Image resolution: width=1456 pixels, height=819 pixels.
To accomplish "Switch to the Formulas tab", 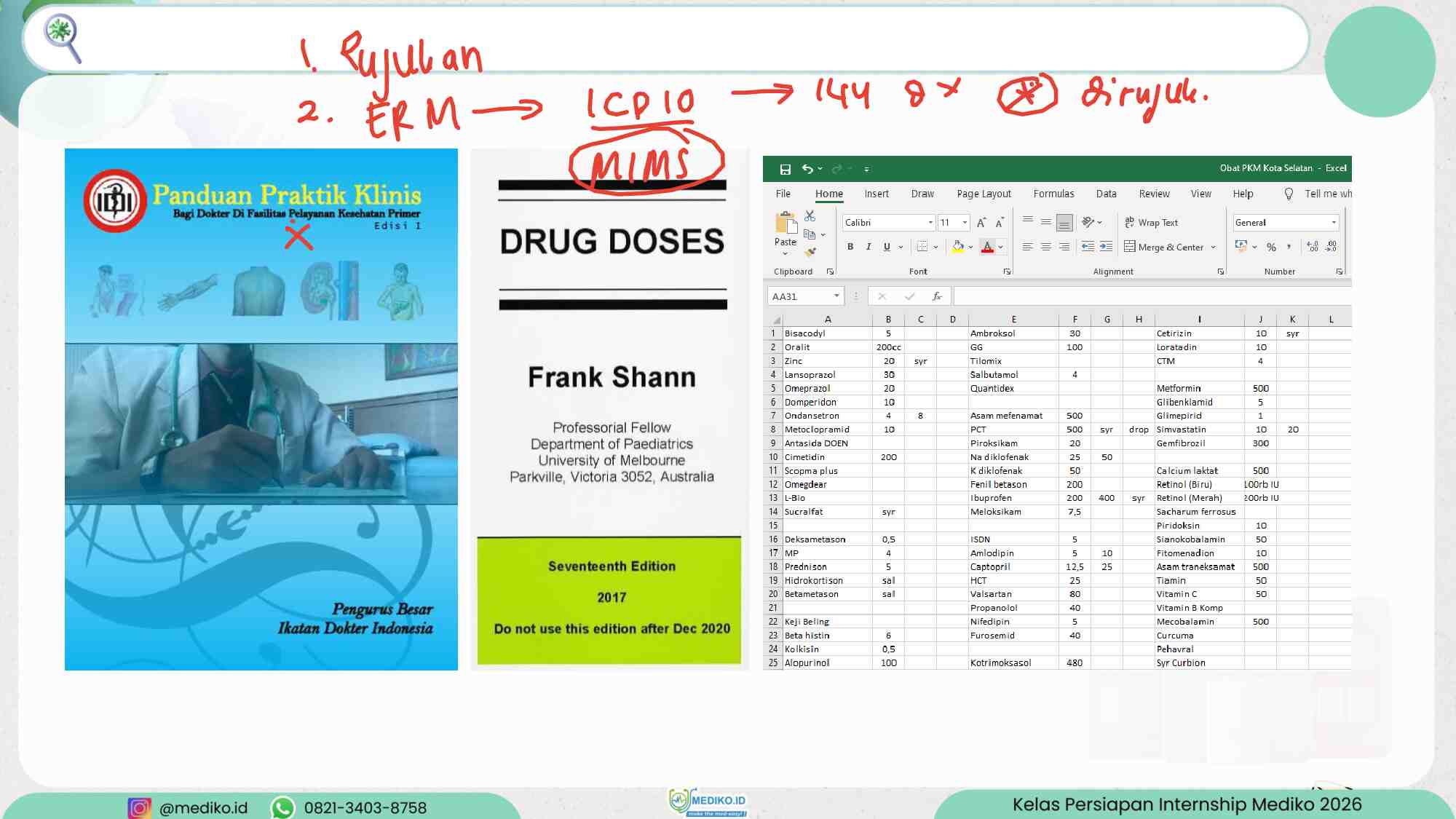I will 1053,194.
